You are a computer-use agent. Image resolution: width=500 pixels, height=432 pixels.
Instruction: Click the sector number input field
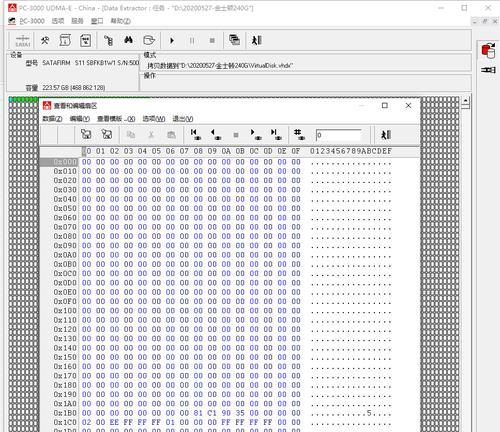[x=338, y=135]
